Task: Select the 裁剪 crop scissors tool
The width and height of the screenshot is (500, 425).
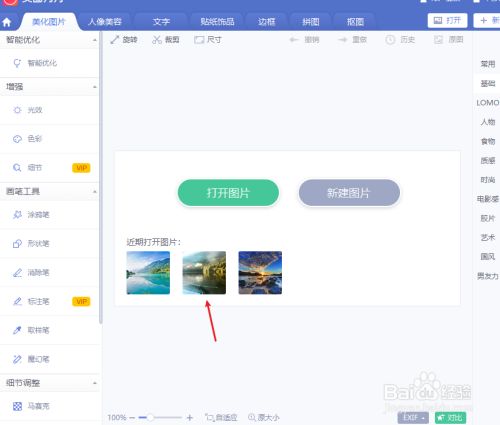Action: pyautogui.click(x=166, y=40)
